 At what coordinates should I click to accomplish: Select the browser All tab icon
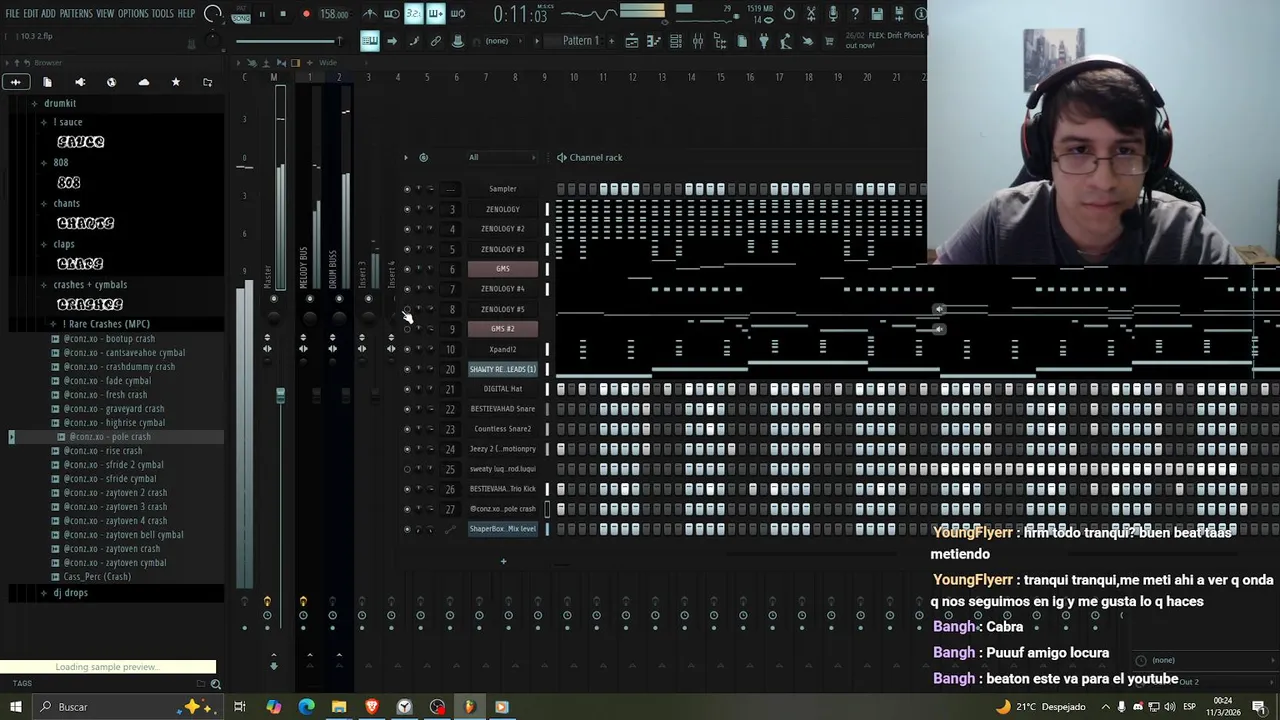pos(16,82)
